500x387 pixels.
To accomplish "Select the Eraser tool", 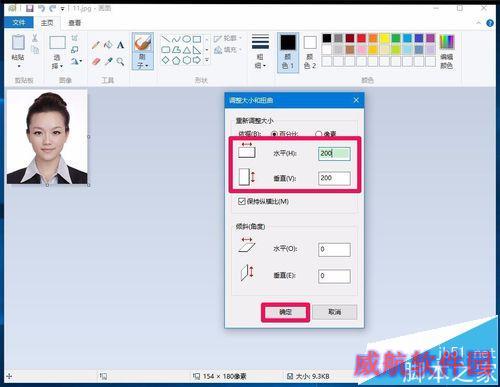I will click(x=96, y=61).
